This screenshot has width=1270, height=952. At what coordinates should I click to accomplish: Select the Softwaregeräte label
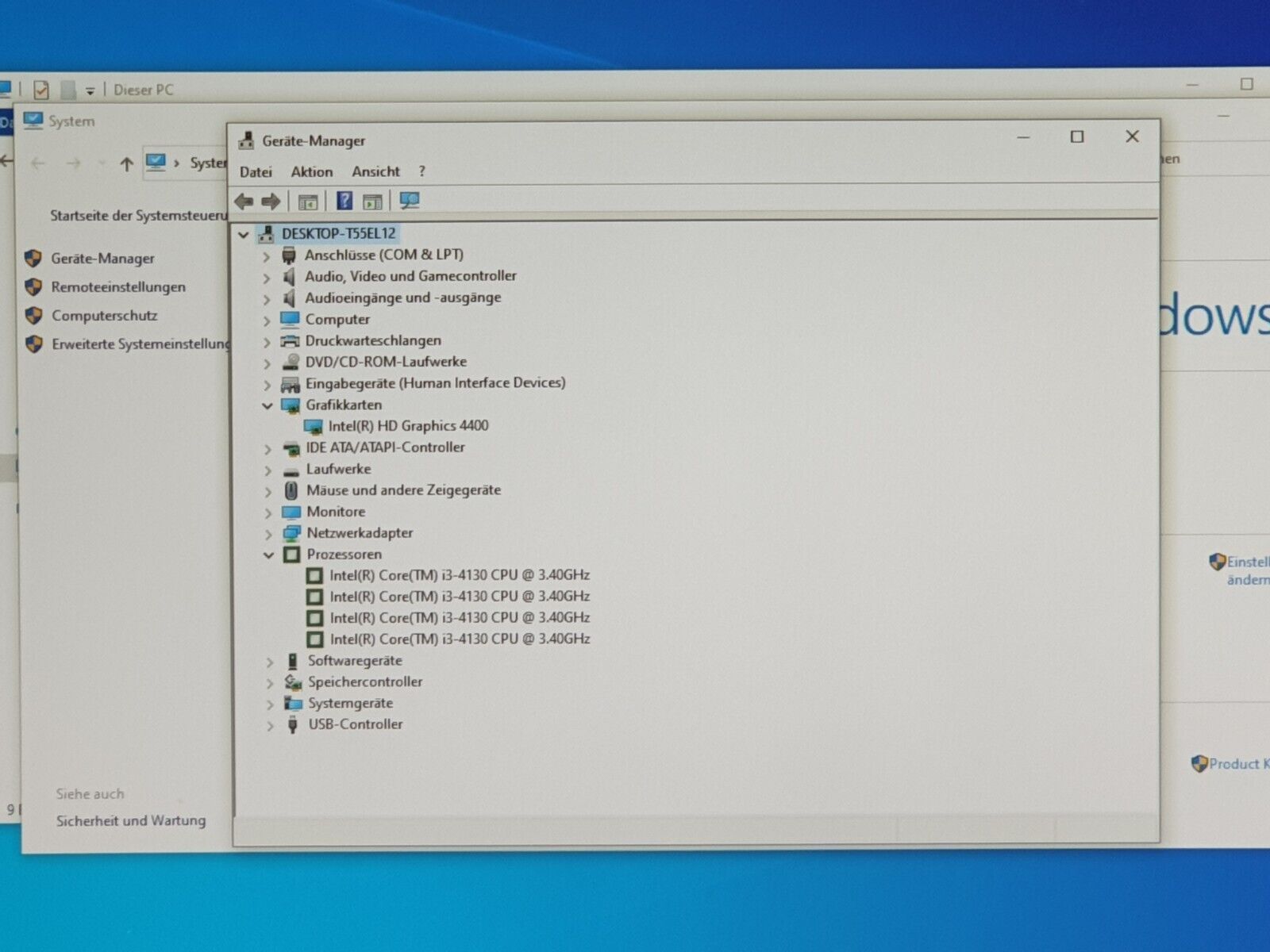tap(355, 661)
